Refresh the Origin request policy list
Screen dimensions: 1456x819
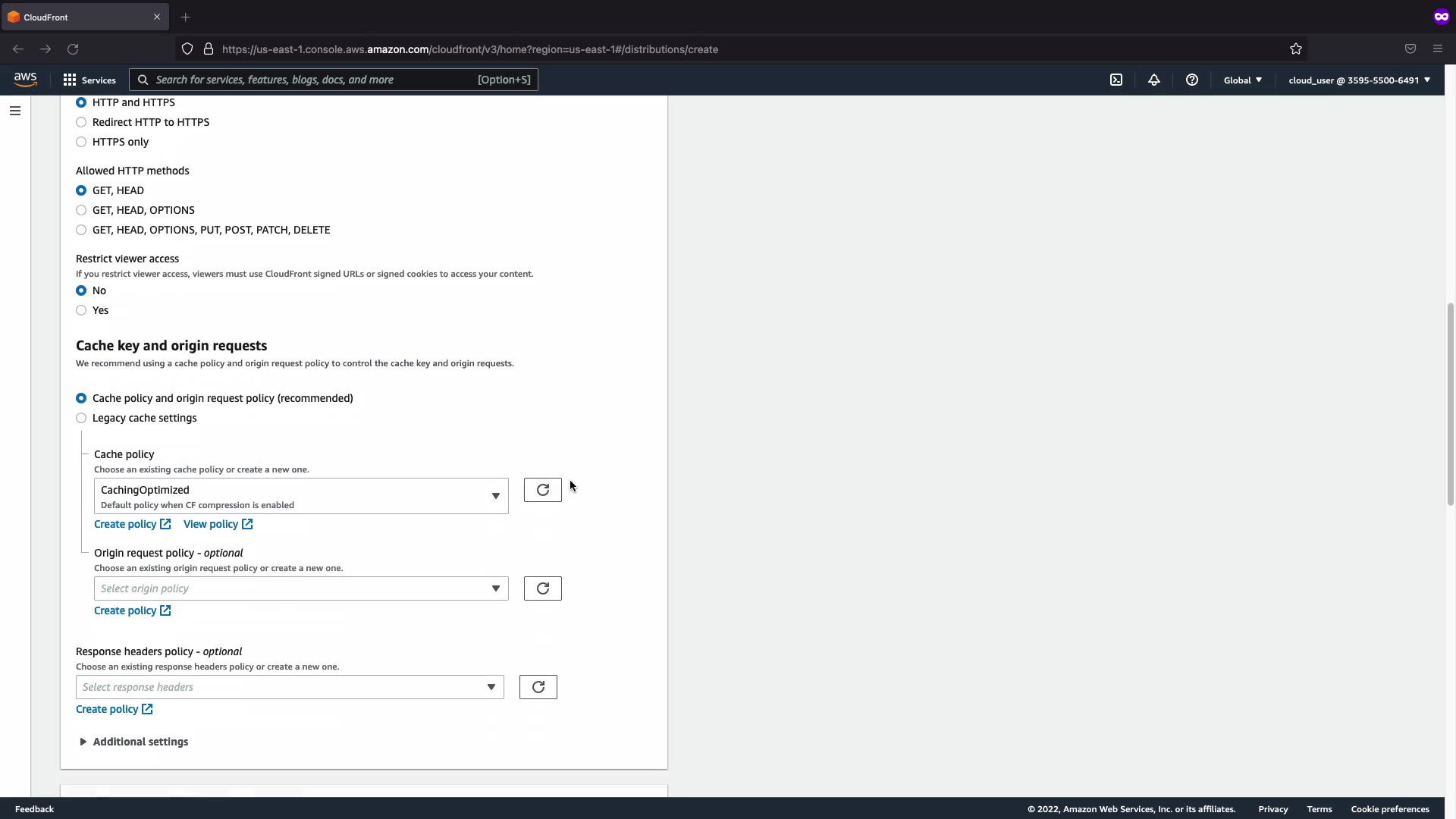click(x=542, y=588)
